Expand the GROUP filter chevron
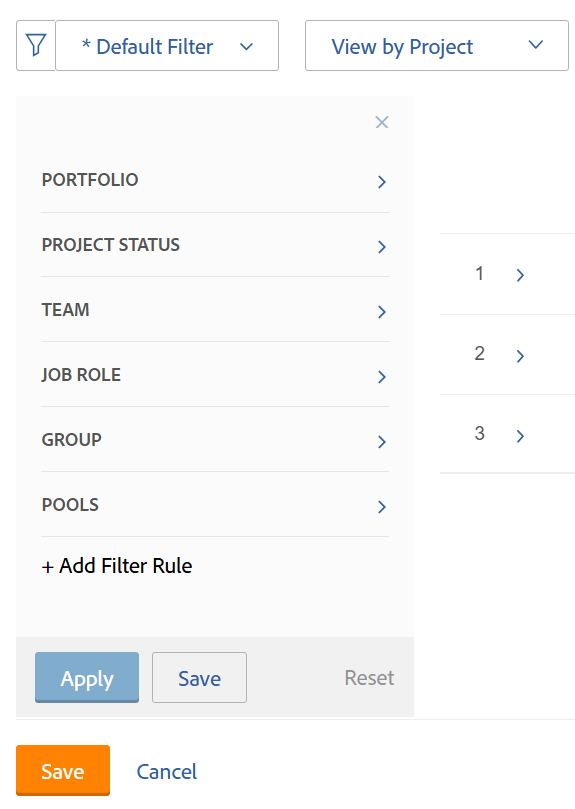 point(382,442)
